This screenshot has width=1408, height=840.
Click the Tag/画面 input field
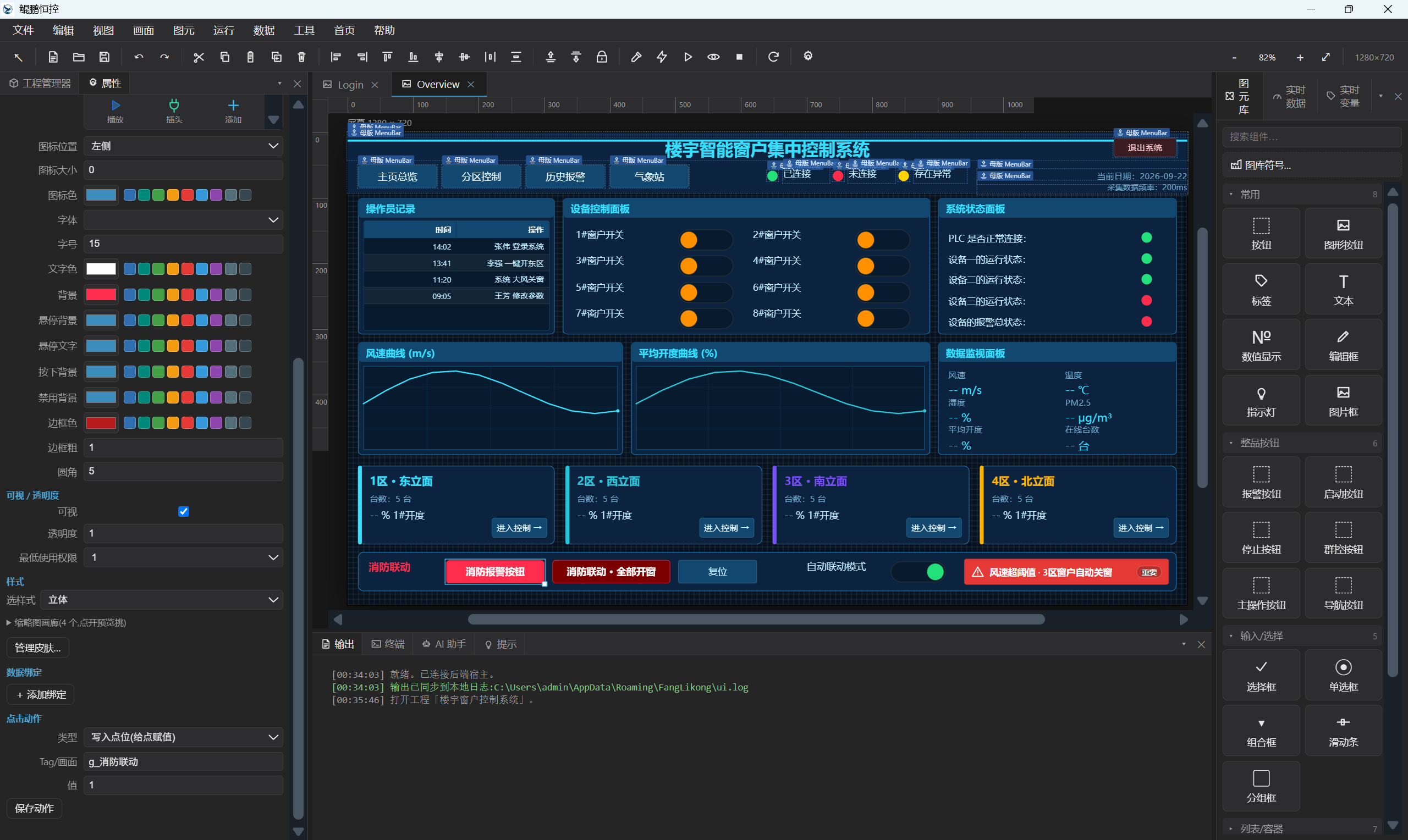184,762
